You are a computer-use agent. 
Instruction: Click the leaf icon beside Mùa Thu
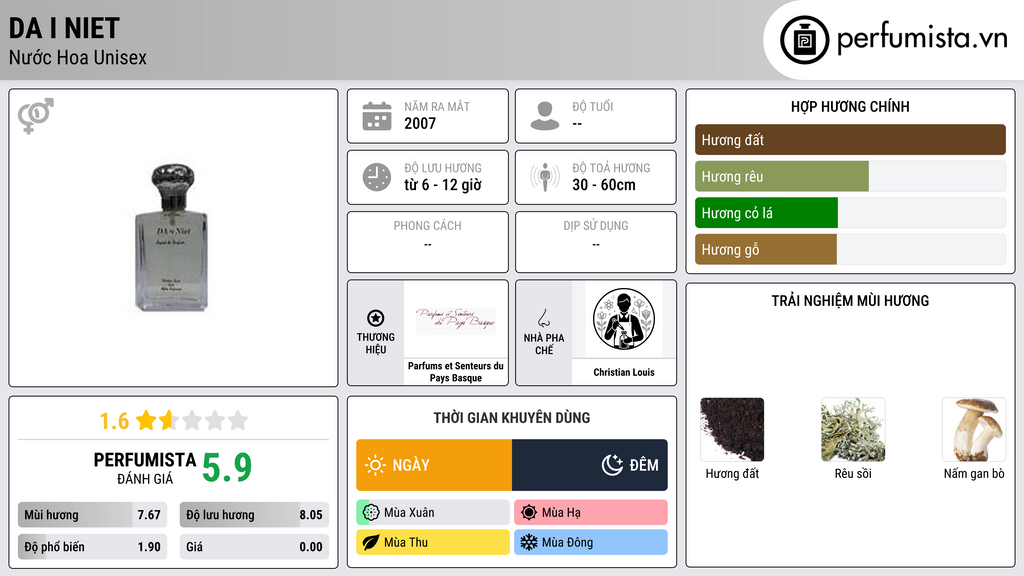point(371,542)
